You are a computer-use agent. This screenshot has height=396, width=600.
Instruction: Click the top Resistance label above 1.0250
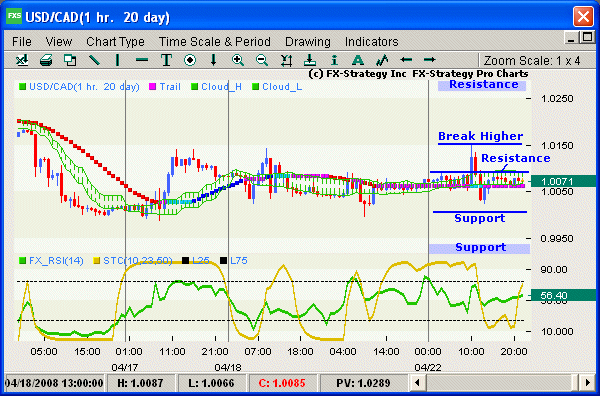coord(484,85)
